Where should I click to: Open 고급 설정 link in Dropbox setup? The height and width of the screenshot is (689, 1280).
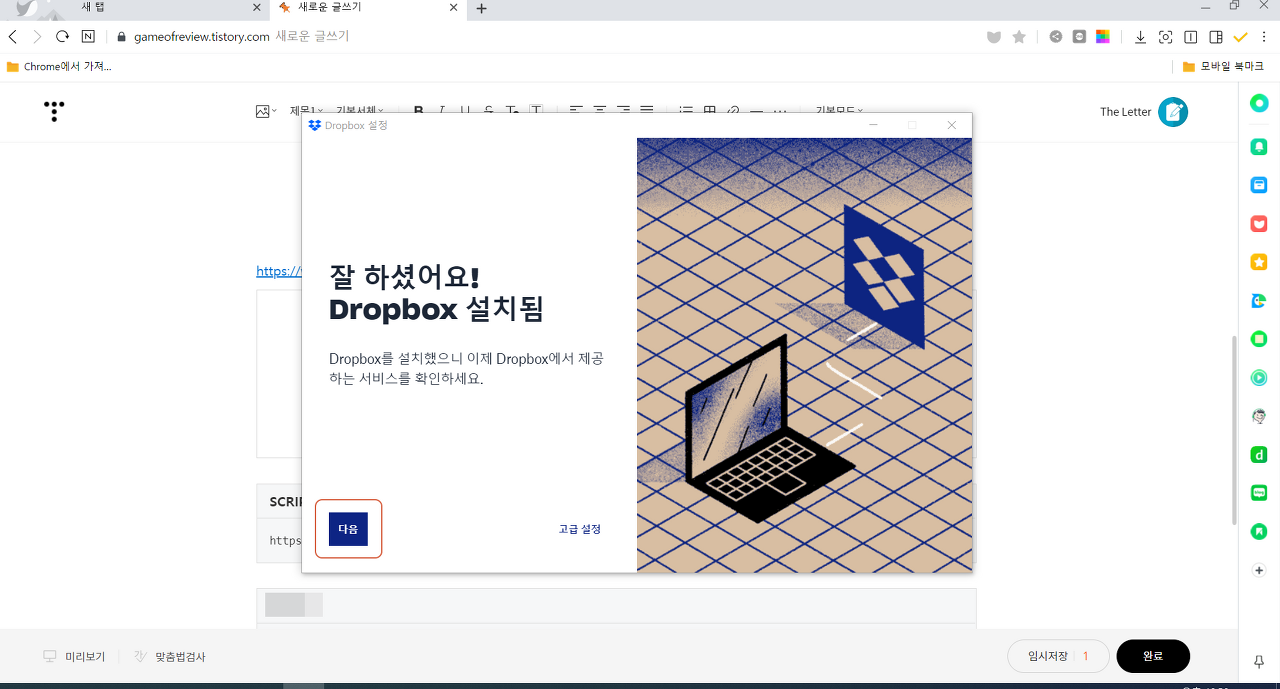pos(580,529)
